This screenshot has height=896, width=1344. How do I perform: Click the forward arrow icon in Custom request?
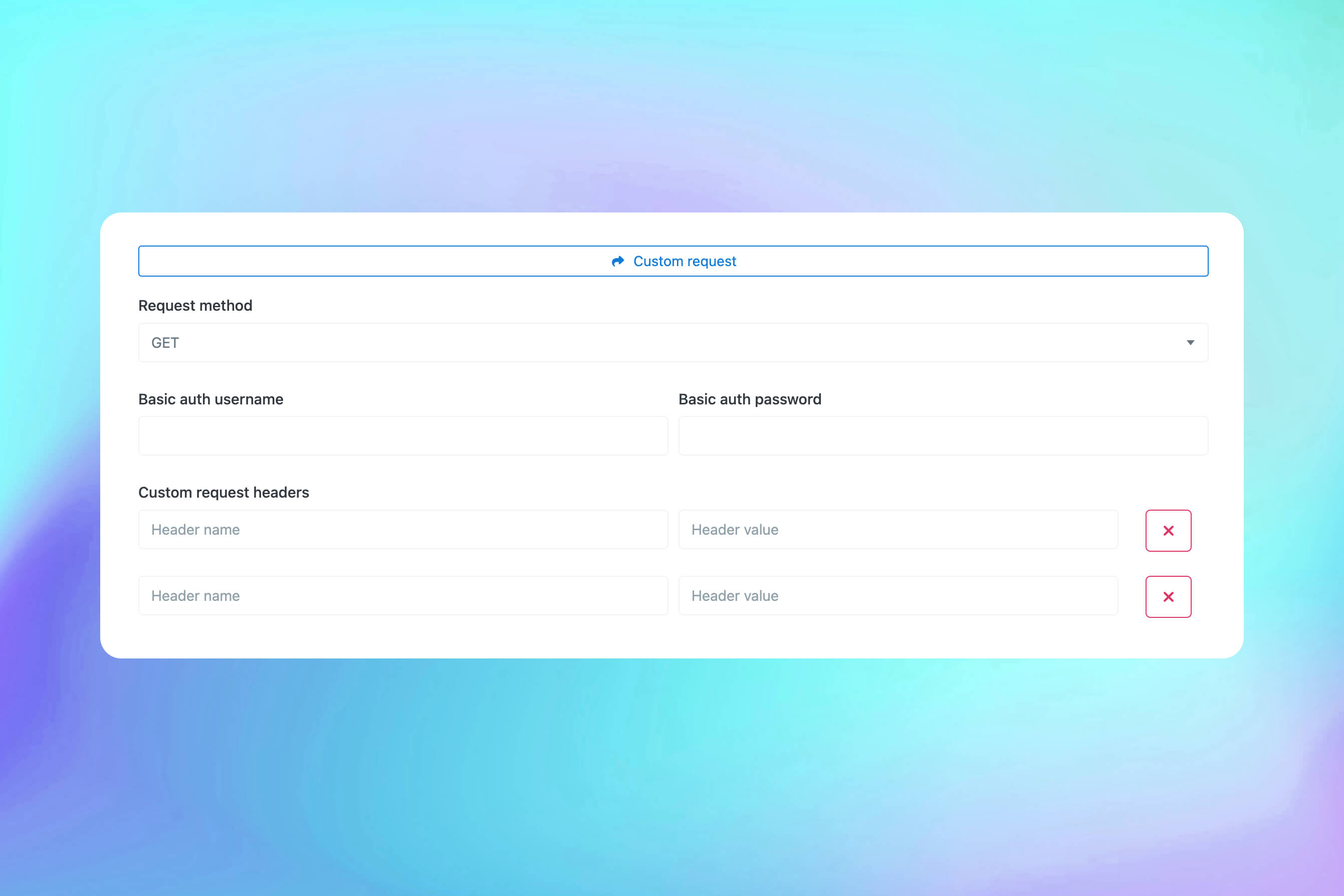tap(617, 261)
